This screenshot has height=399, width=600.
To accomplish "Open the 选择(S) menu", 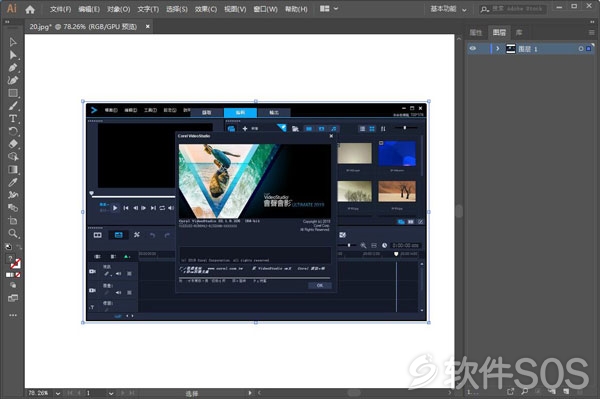I will [177, 9].
